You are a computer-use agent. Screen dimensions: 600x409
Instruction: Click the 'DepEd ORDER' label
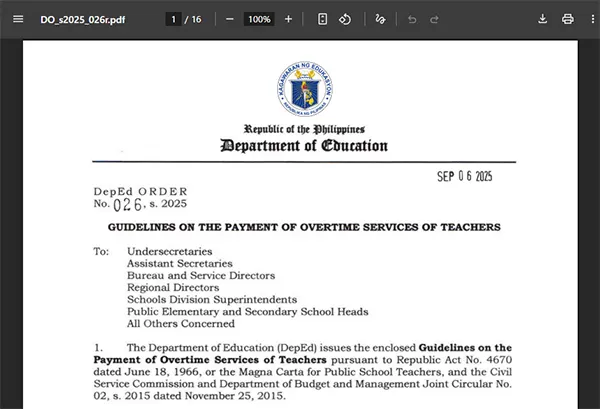(x=140, y=191)
